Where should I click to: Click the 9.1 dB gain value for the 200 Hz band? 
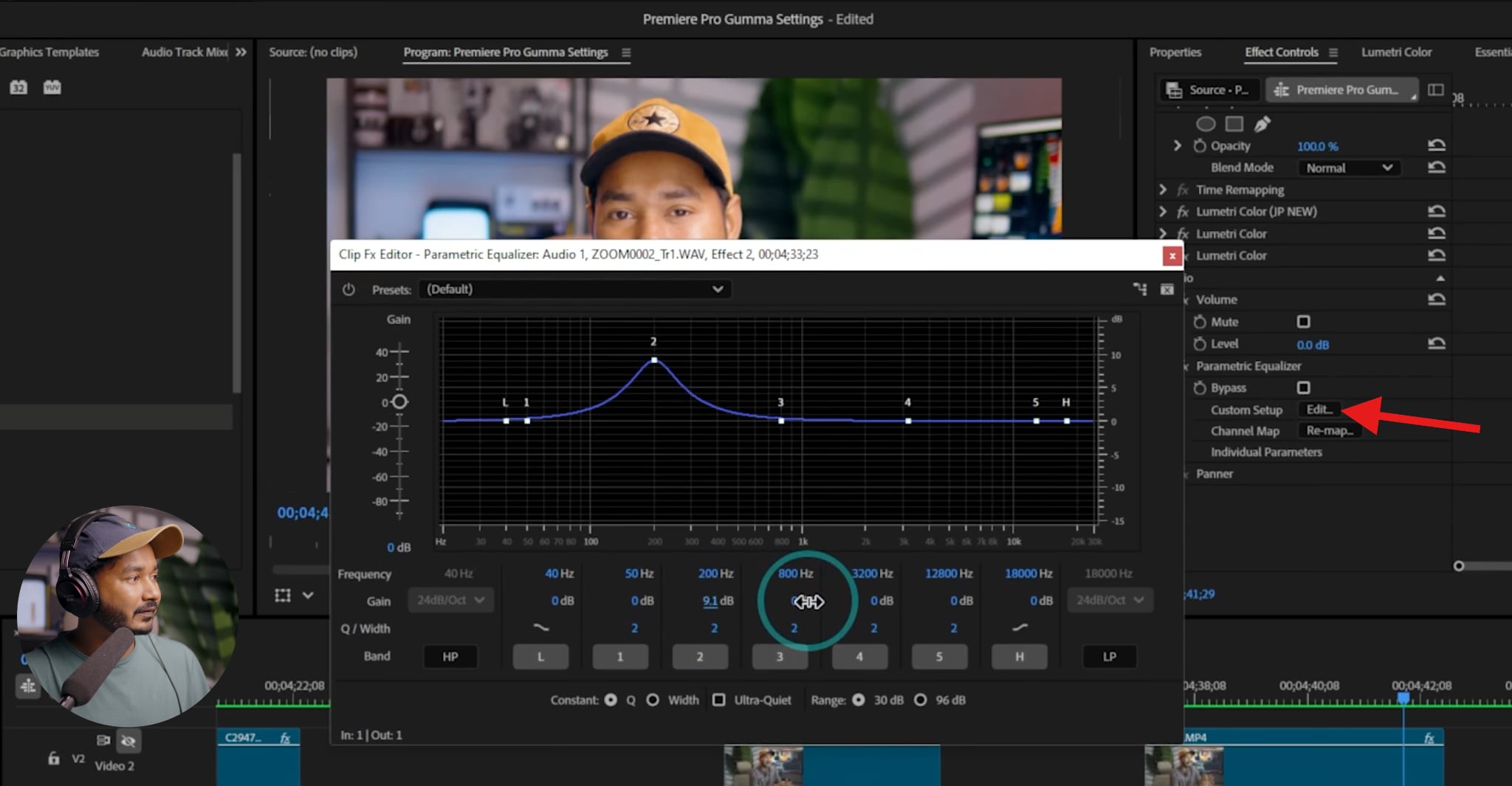pos(711,600)
